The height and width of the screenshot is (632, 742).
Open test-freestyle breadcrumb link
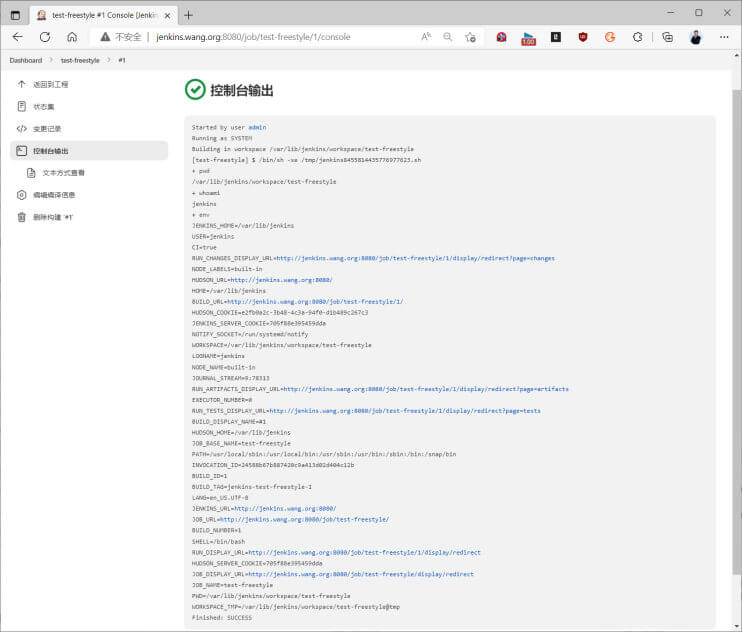coord(80,61)
